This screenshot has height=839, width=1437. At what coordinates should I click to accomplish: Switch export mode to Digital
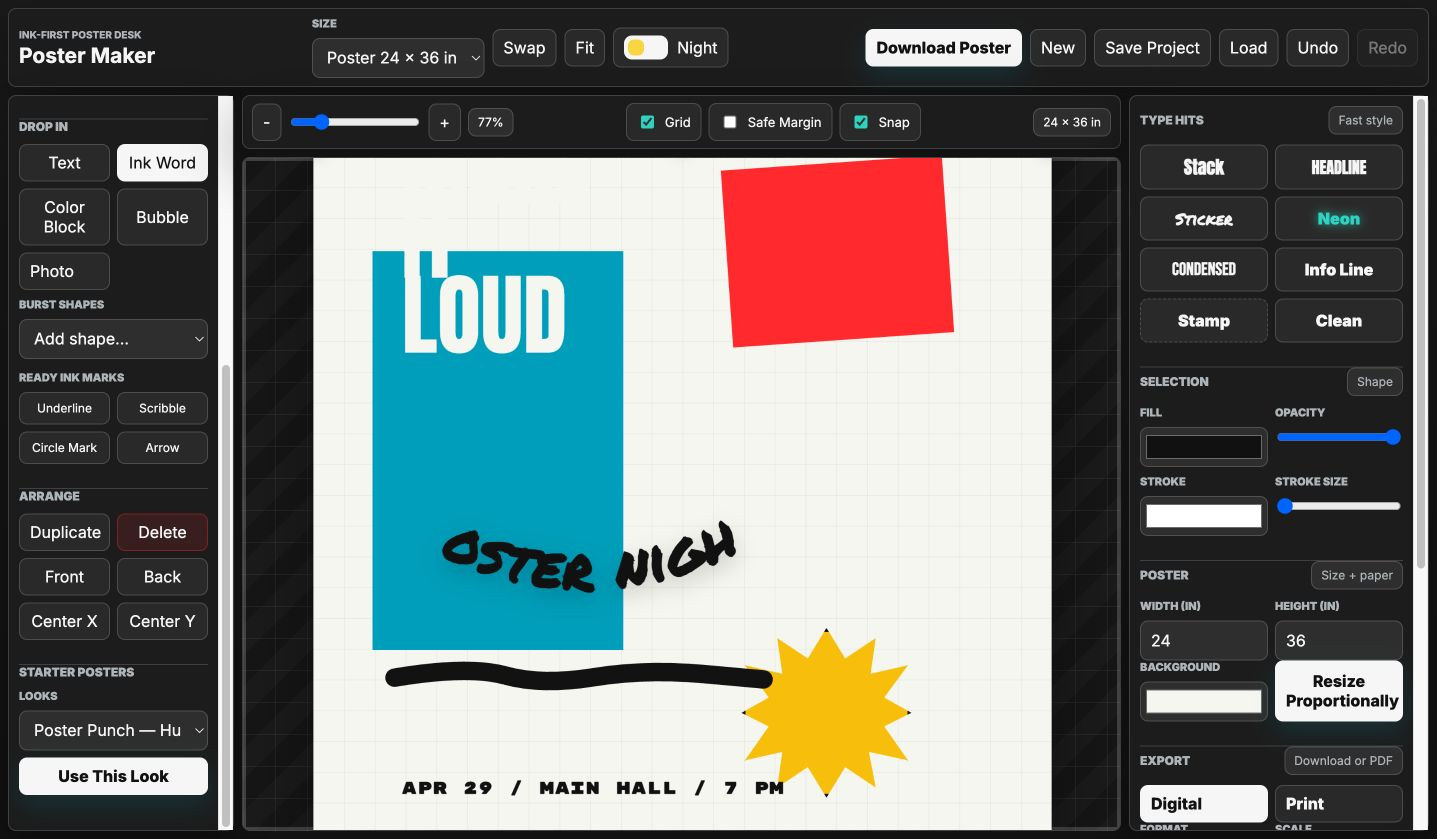(1204, 804)
